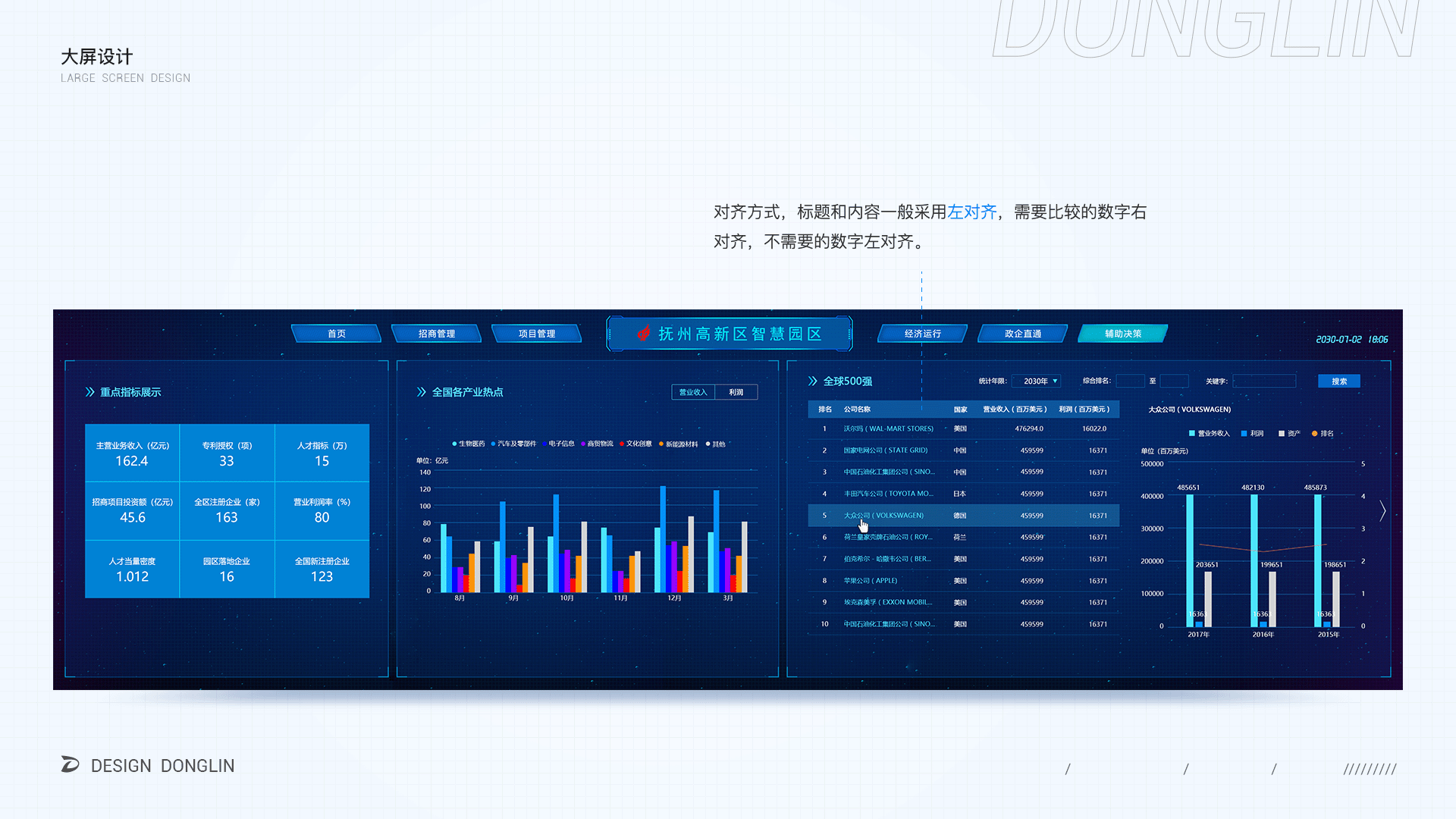The width and height of the screenshot is (1456, 819).
Task: Sort by 公司名称 column header
Action: (x=857, y=409)
